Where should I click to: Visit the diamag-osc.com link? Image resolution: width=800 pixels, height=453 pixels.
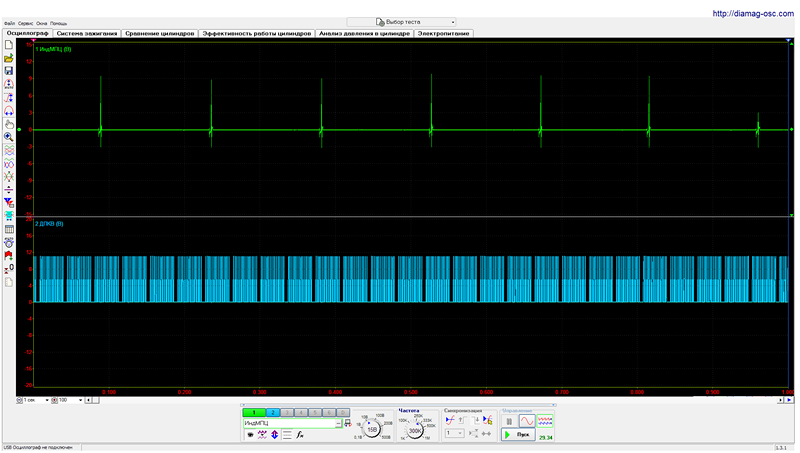753,14
